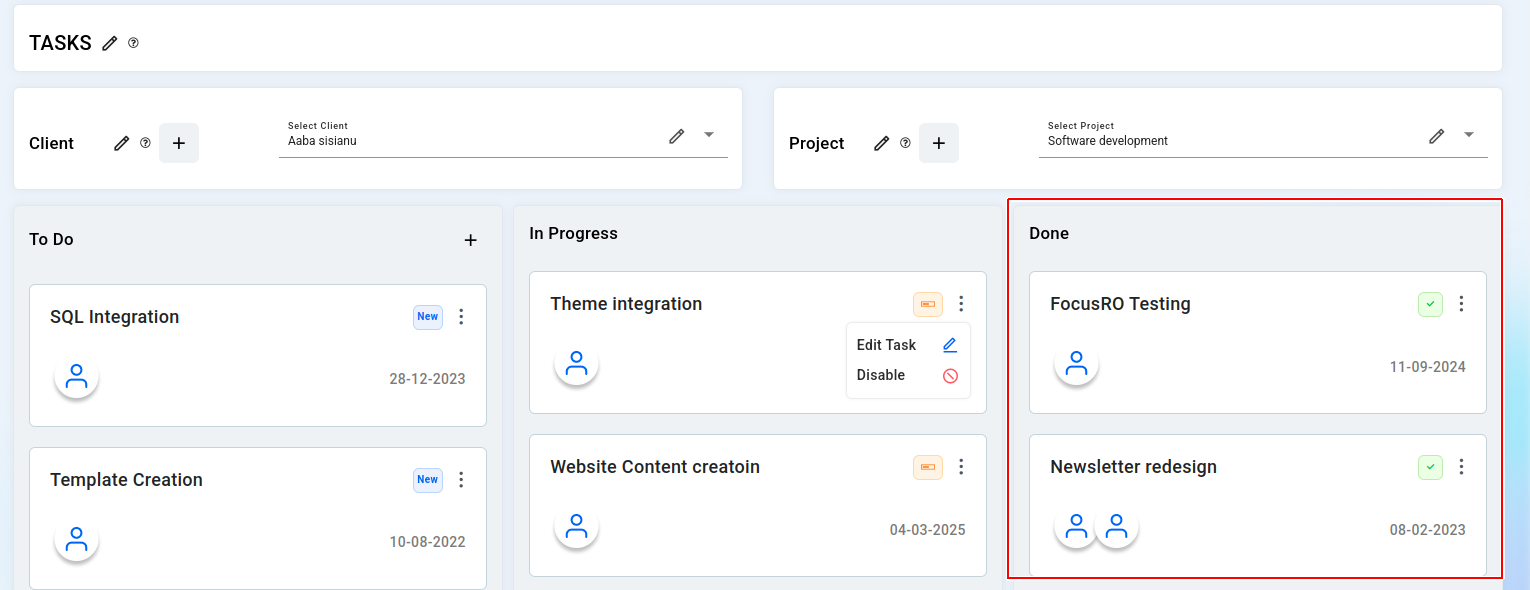
Task: Click the plus button in Client panel
Action: pyautogui.click(x=179, y=143)
